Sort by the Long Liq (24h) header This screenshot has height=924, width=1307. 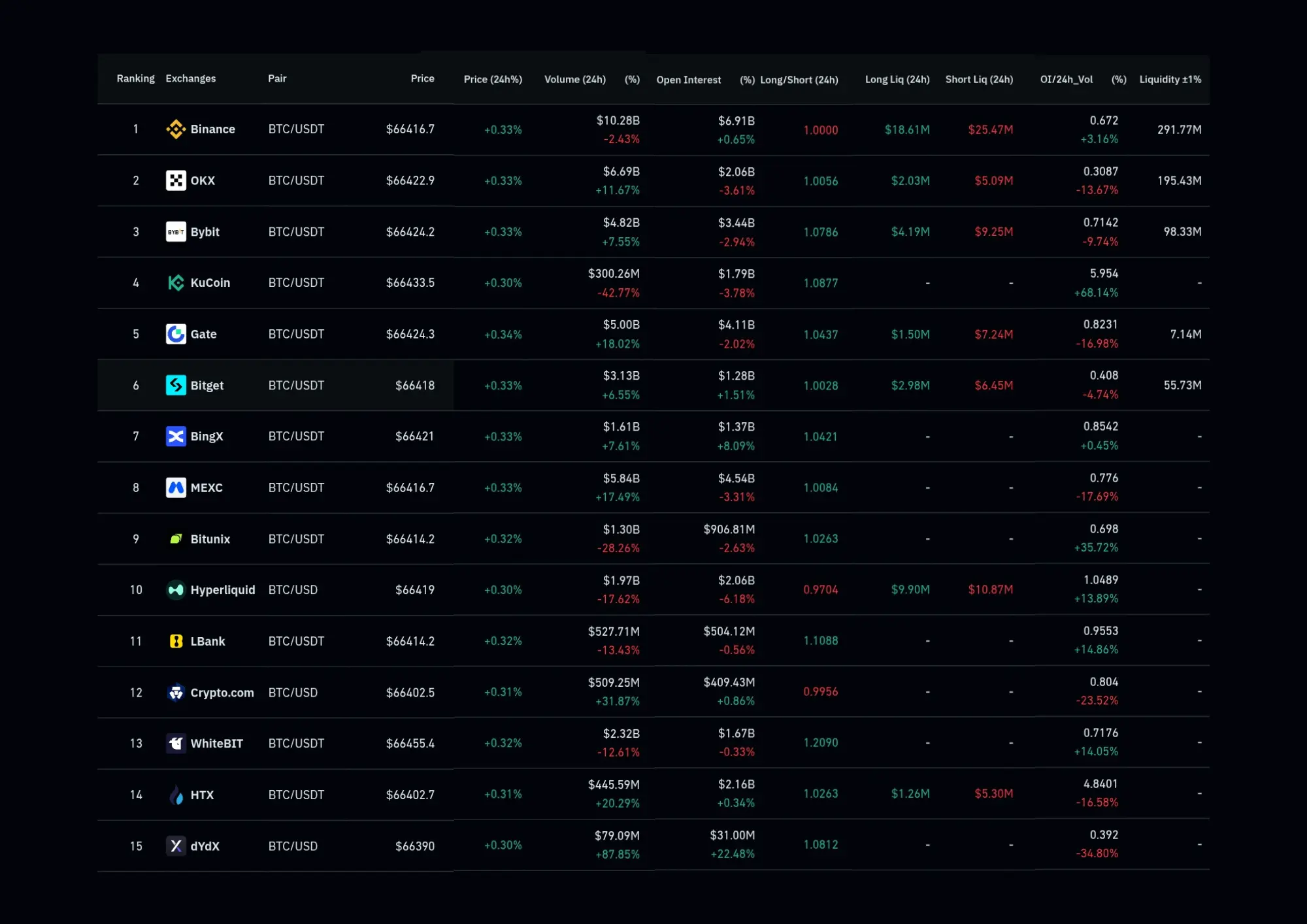click(x=897, y=79)
